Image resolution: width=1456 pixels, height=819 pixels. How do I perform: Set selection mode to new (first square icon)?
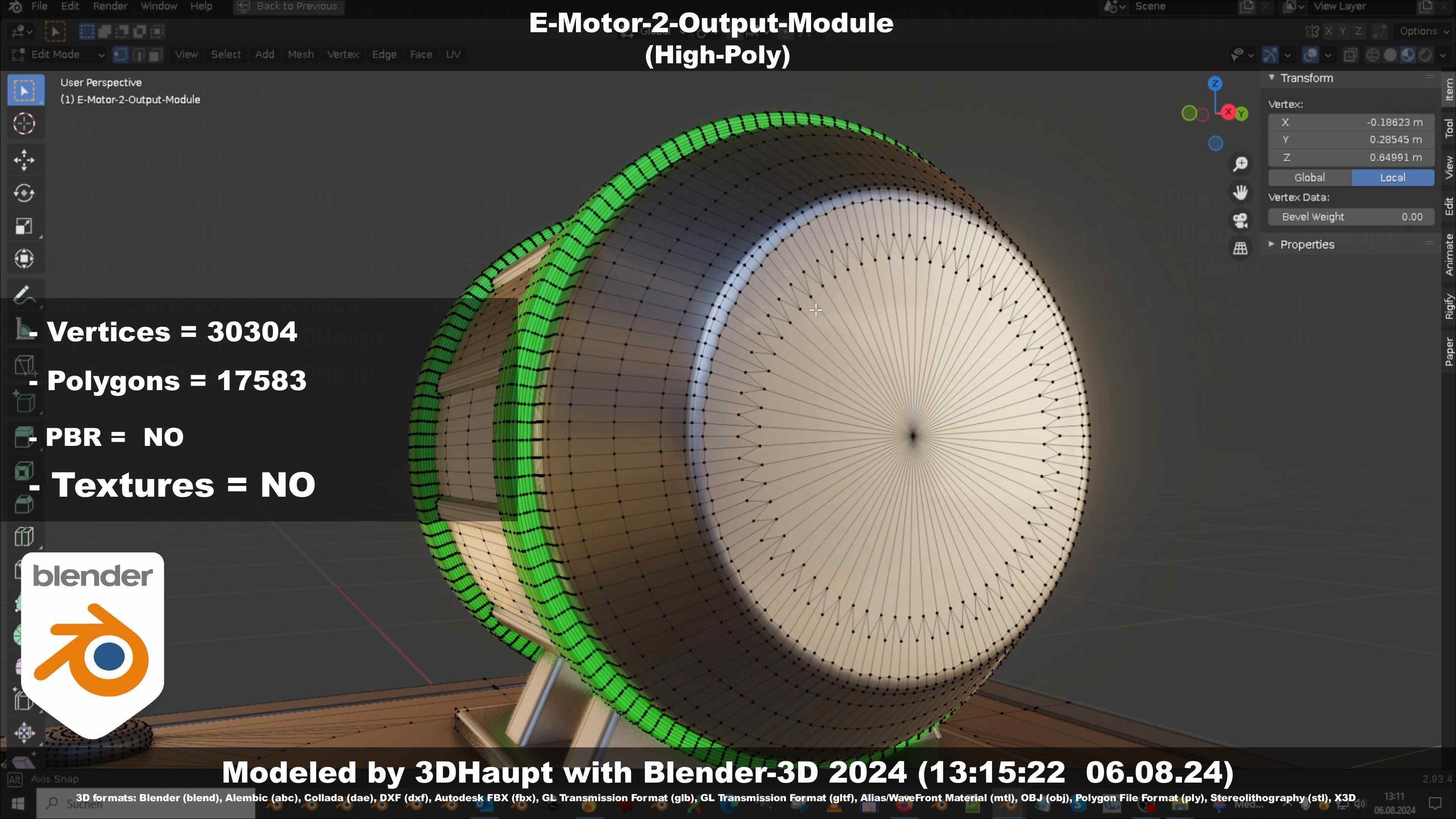pos(86,31)
